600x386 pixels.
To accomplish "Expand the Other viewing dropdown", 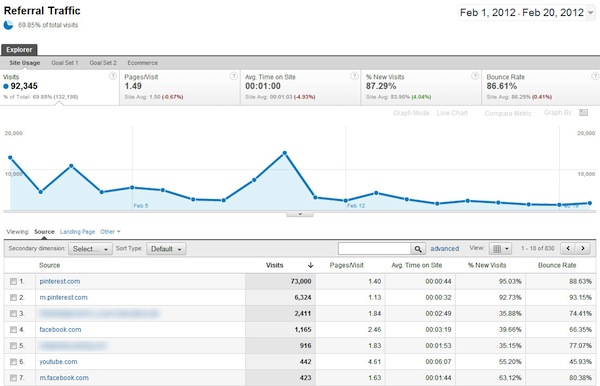I will pos(110,232).
